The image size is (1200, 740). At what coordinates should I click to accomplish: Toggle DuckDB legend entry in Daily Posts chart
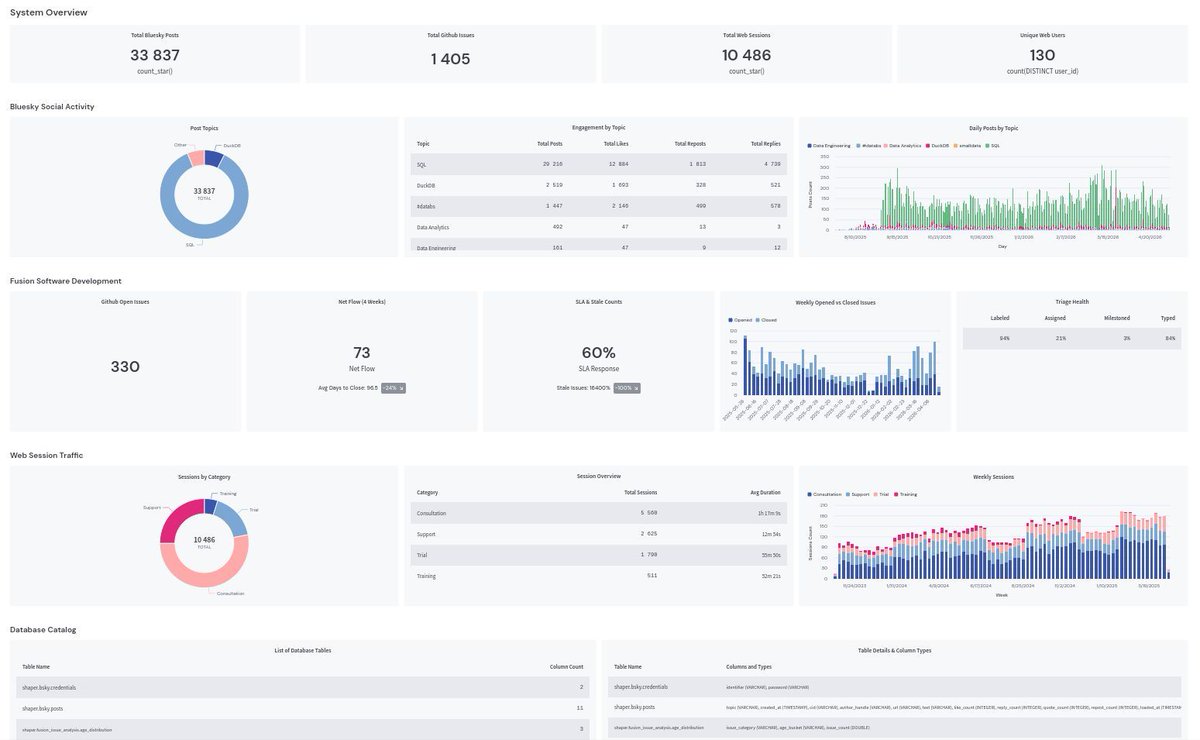(939, 145)
